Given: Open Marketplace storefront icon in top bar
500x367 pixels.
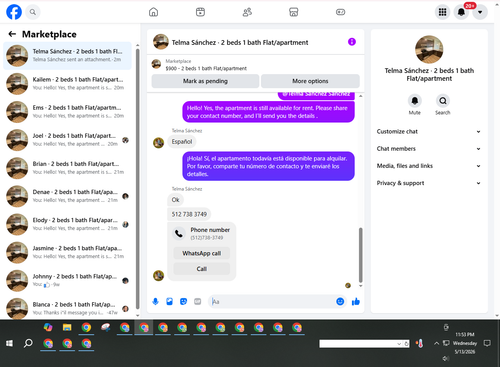Looking at the screenshot, I should point(294,12).
